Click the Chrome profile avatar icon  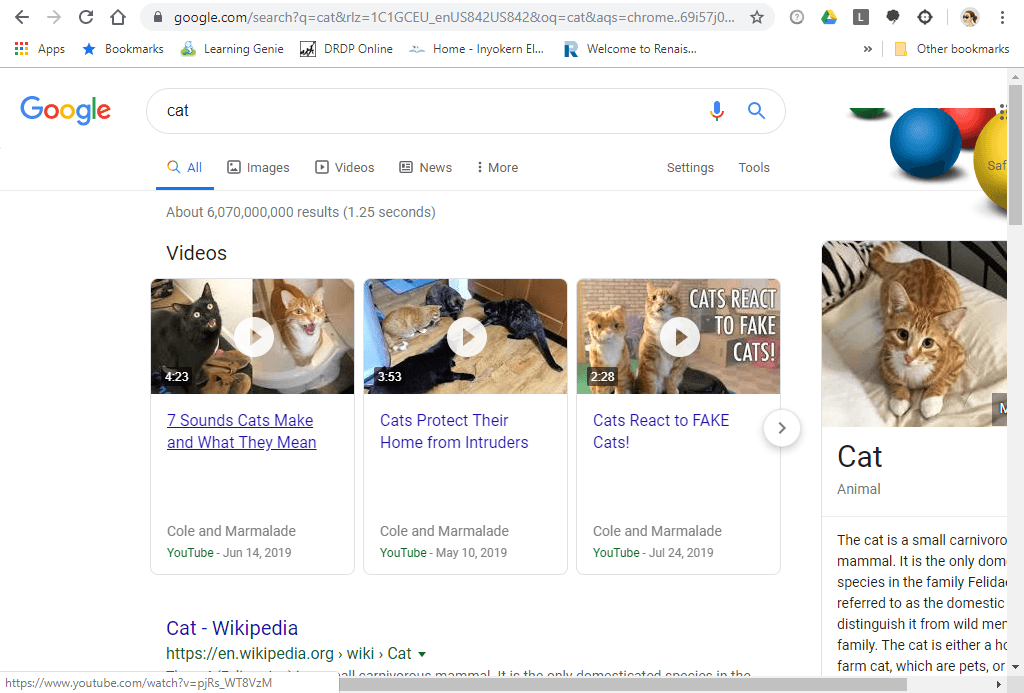click(968, 17)
